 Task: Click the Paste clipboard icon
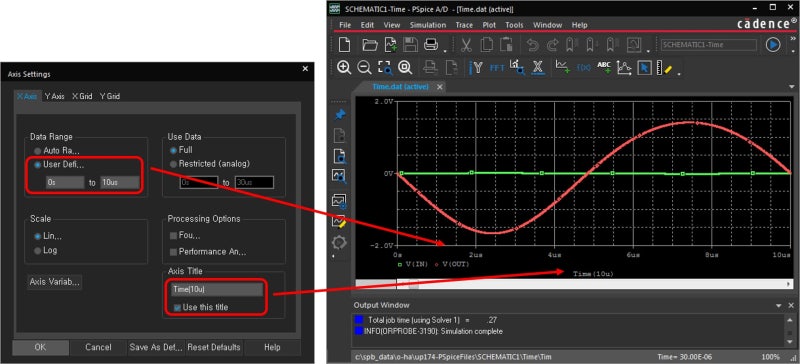[506, 45]
